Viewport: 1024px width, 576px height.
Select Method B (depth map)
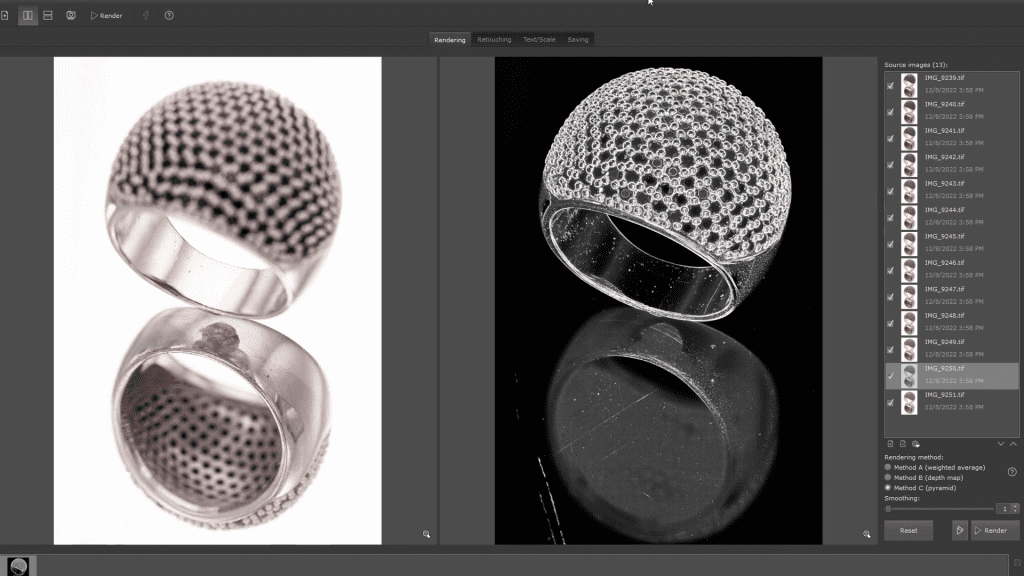click(923, 478)
